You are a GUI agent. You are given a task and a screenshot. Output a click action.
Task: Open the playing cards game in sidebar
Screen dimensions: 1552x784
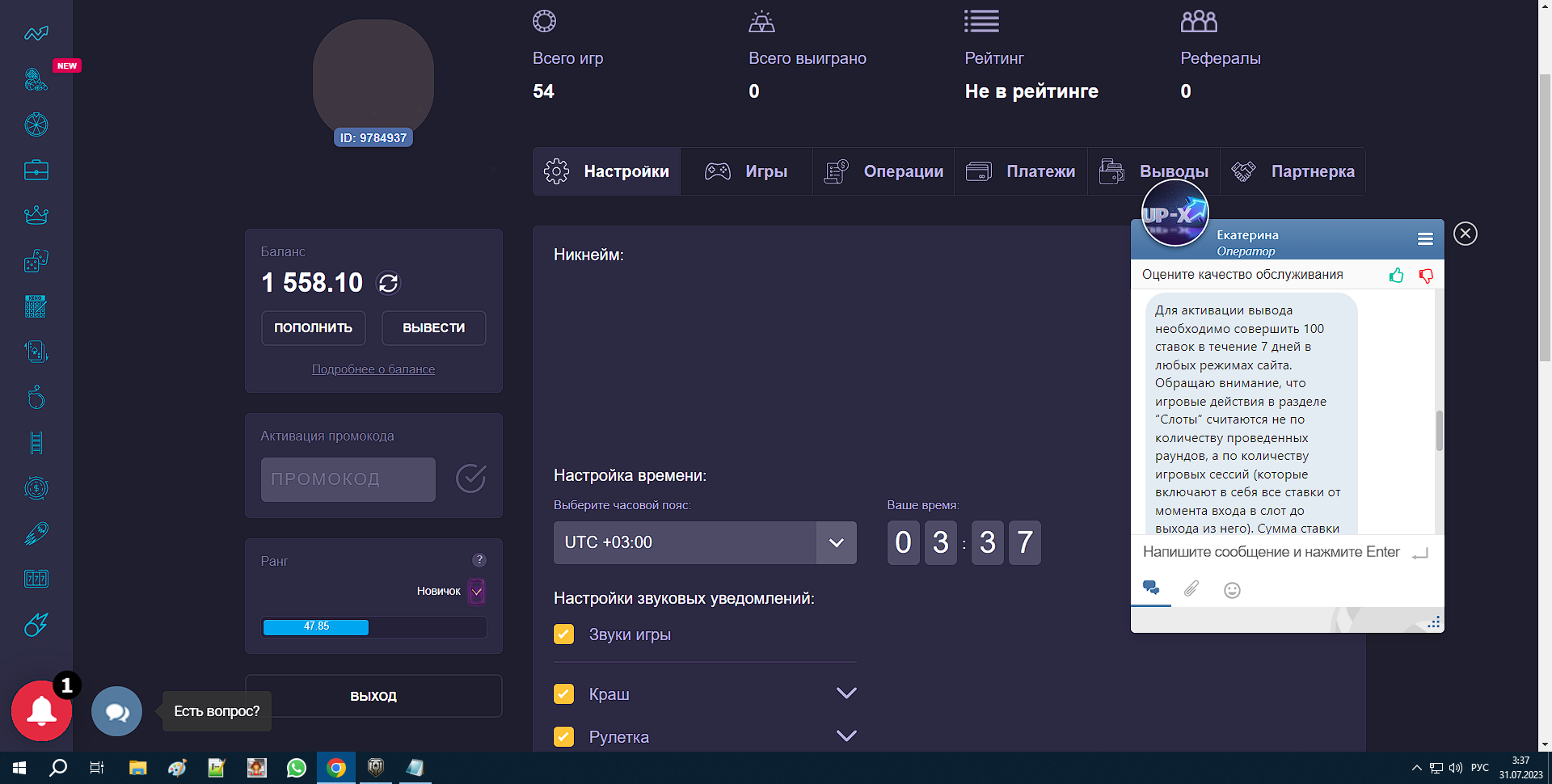pos(36,352)
